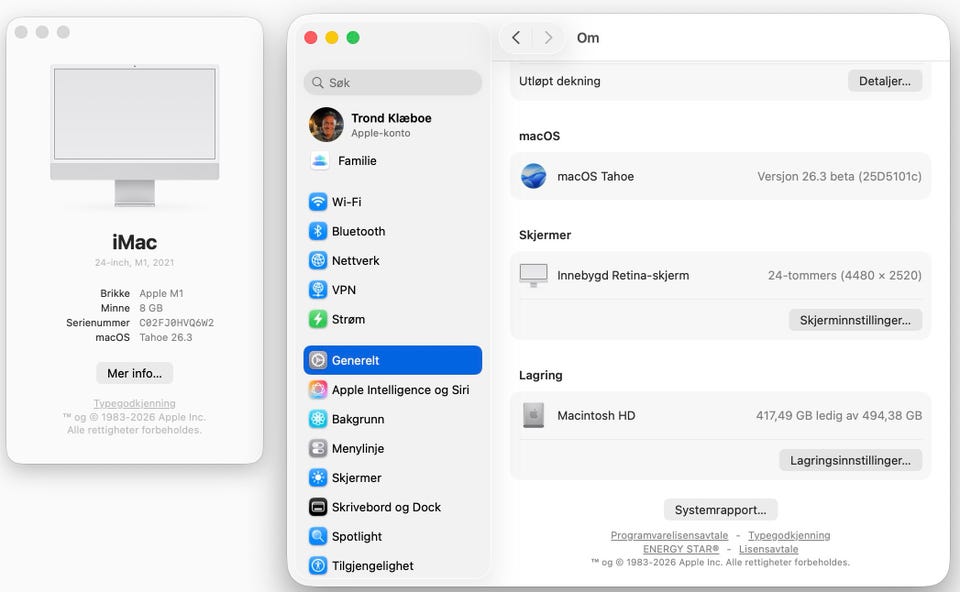Click the Systemrapport... button
960x592 pixels.
click(x=720, y=510)
